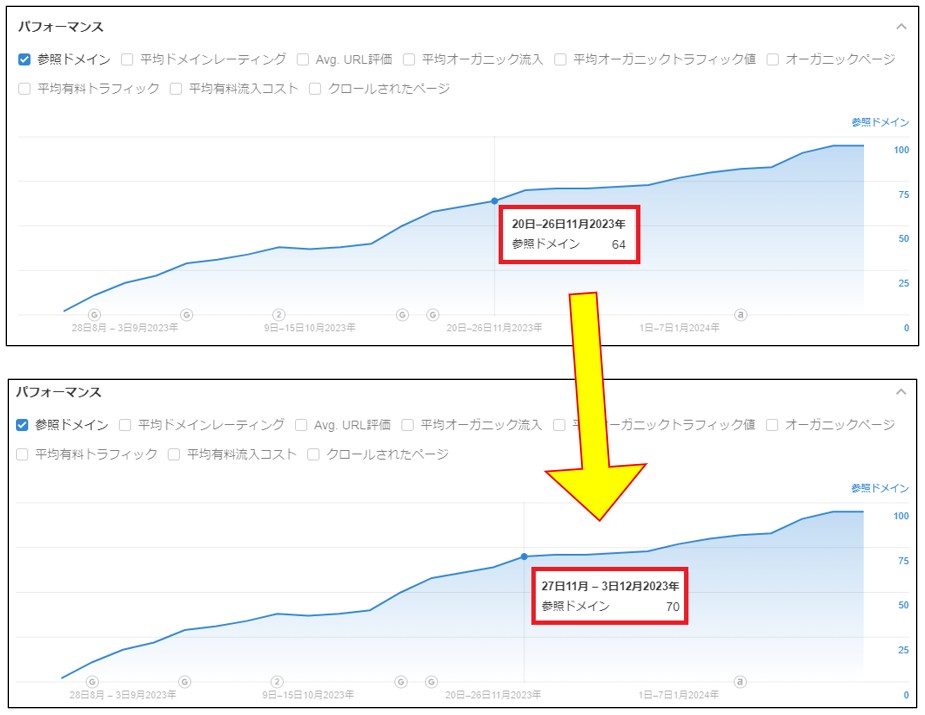Enable 平均有料トラフィック in the upper panel
Screen dimensions: 925x715
(24, 88)
